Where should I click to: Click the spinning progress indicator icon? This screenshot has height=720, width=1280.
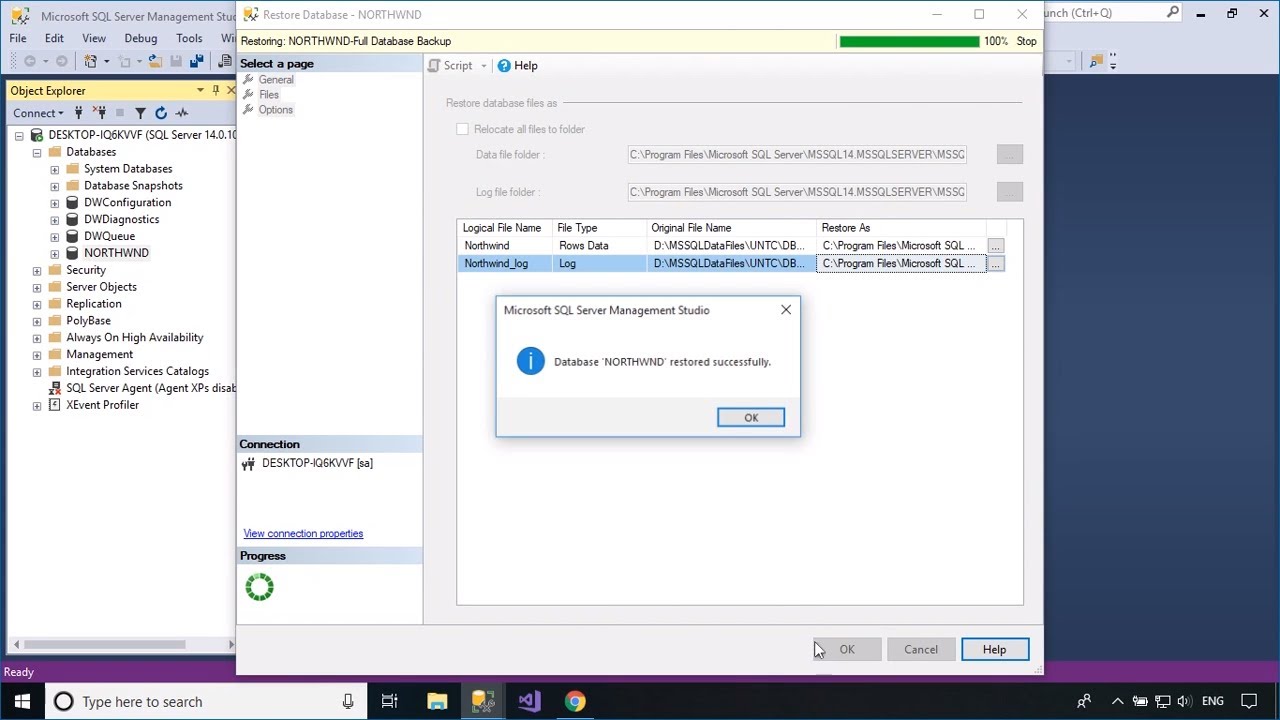point(259,587)
